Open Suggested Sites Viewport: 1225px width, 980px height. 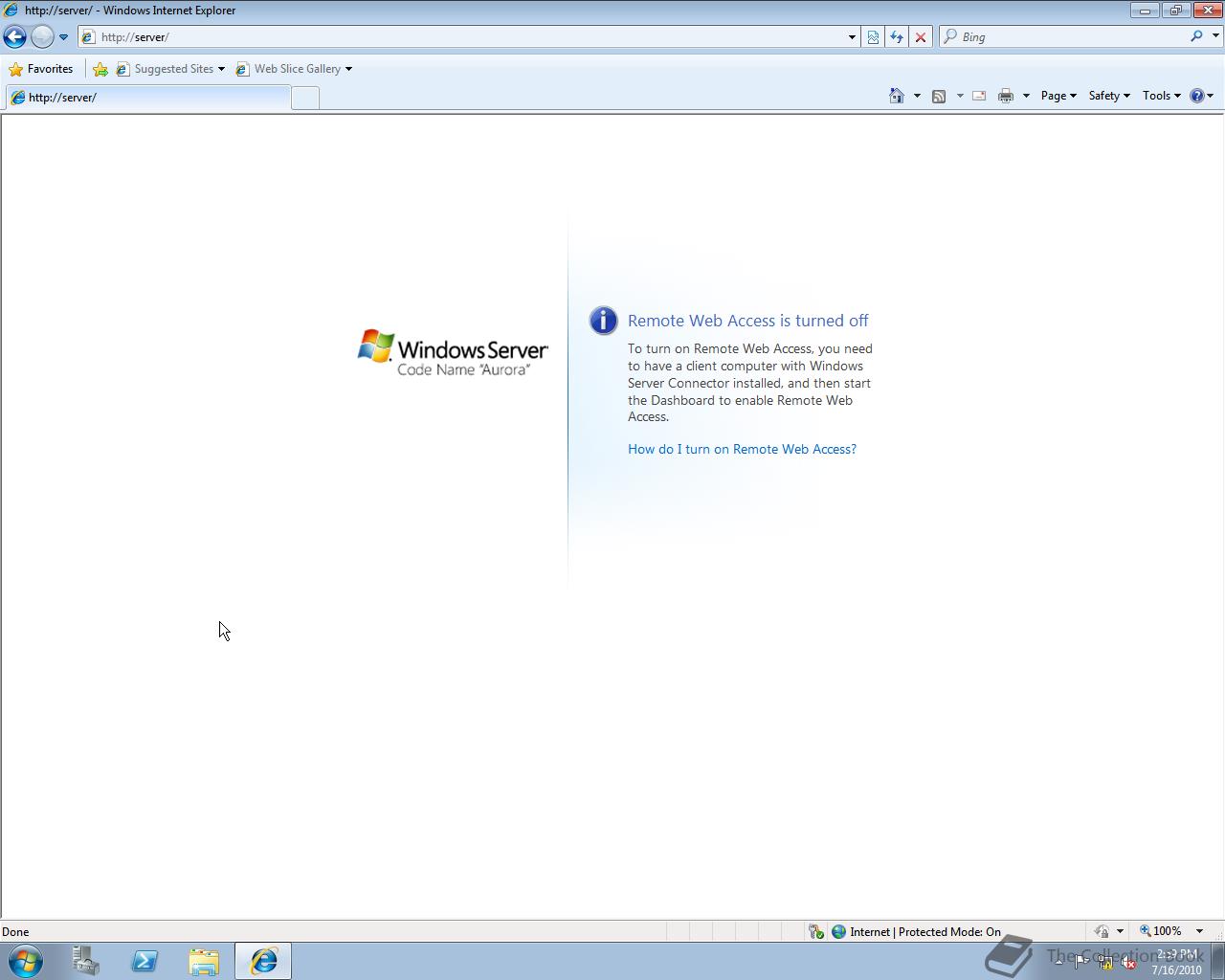170,69
